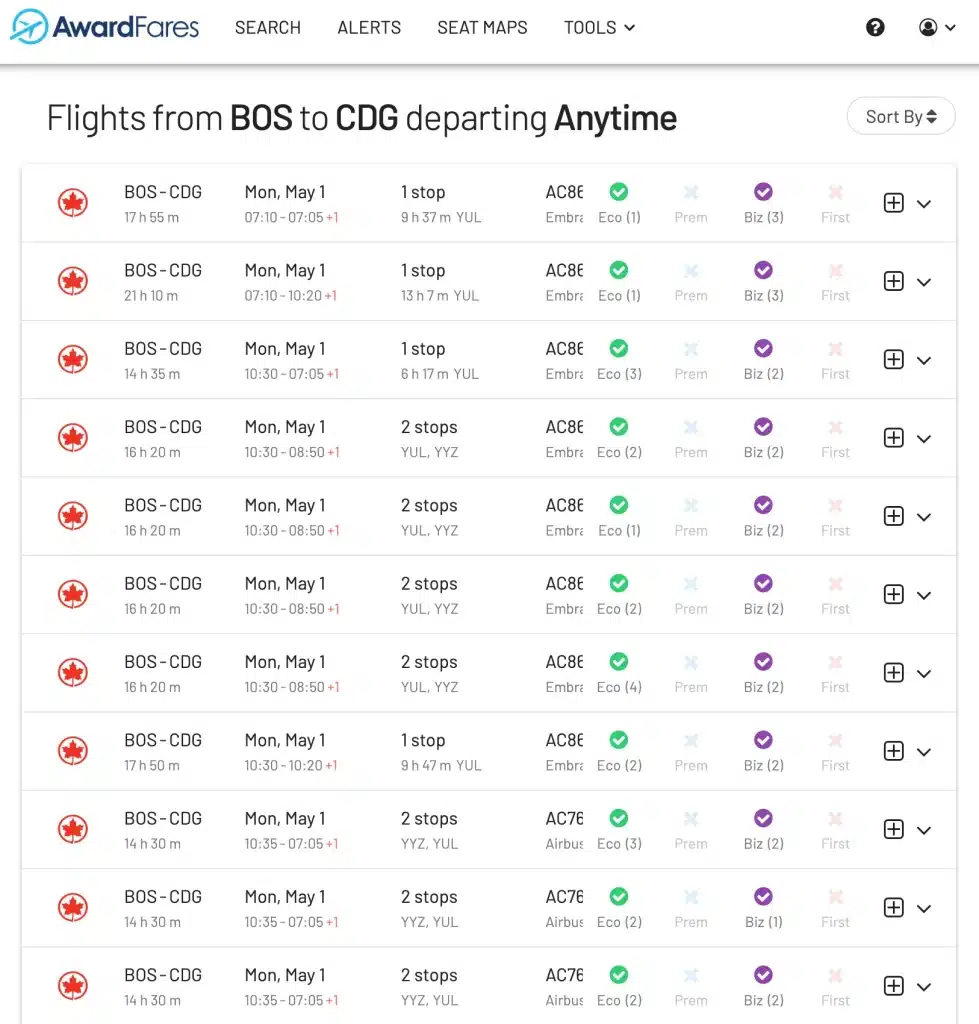Expand details of the 17 h 50 m flight
The width and height of the screenshot is (979, 1024).
[x=923, y=752]
